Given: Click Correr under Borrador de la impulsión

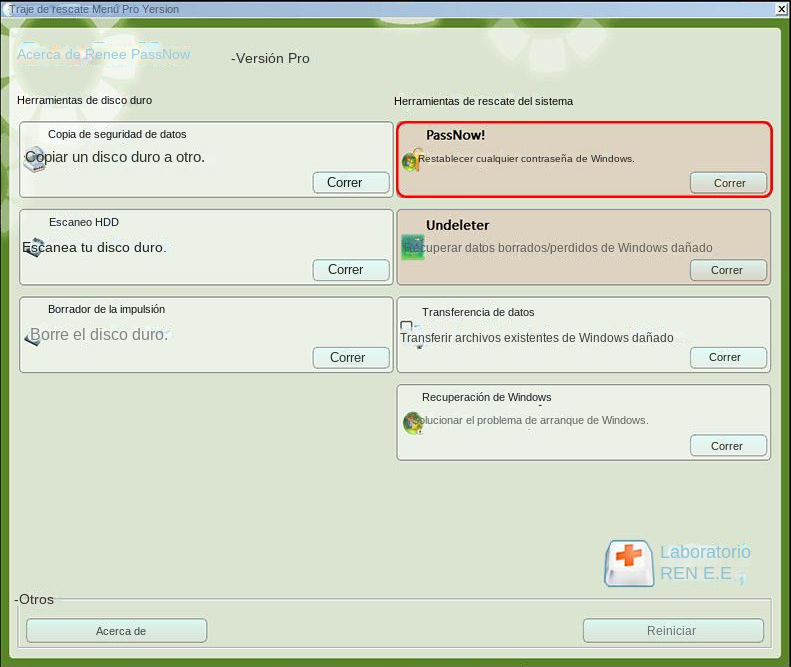Looking at the screenshot, I should pos(351,358).
